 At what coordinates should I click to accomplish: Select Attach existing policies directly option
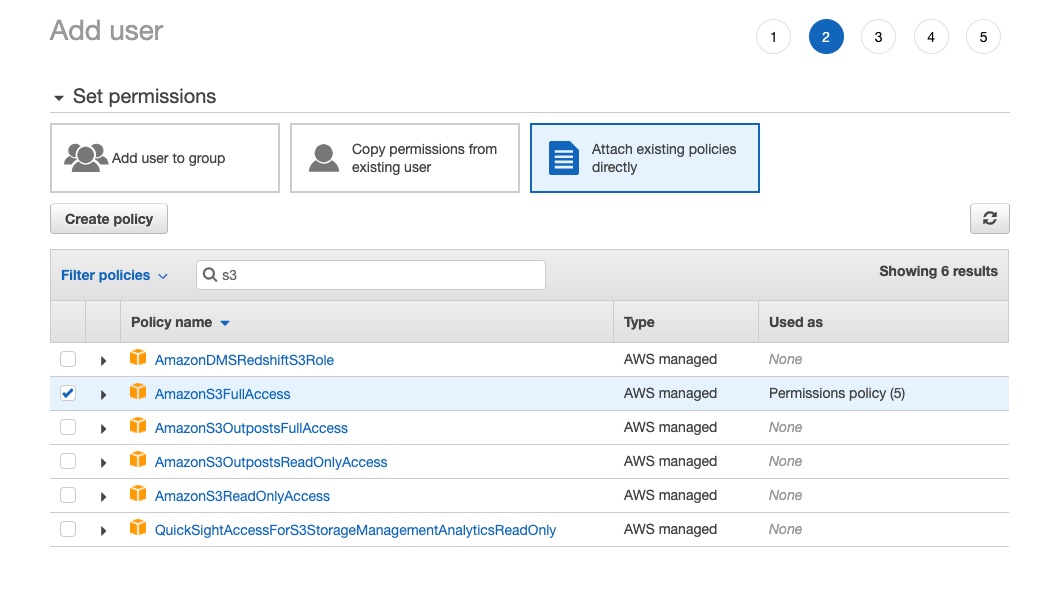pyautogui.click(x=645, y=158)
